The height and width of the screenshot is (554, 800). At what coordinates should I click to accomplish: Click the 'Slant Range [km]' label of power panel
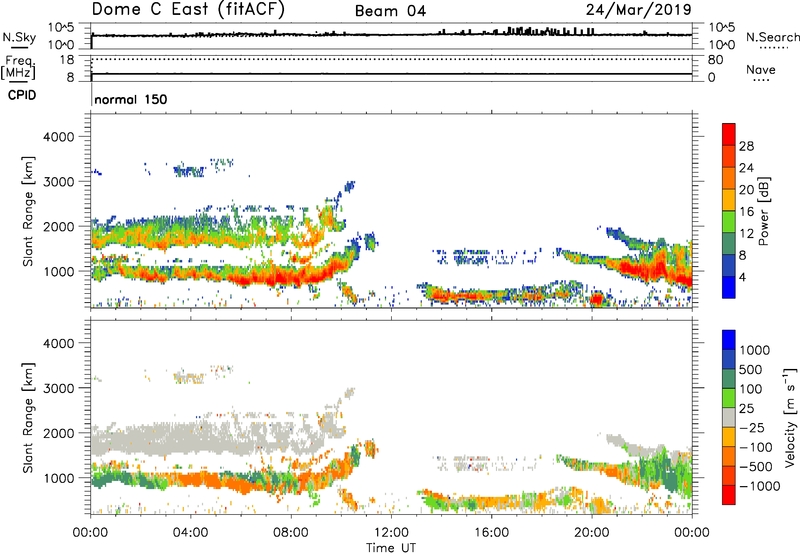[x=28, y=211]
